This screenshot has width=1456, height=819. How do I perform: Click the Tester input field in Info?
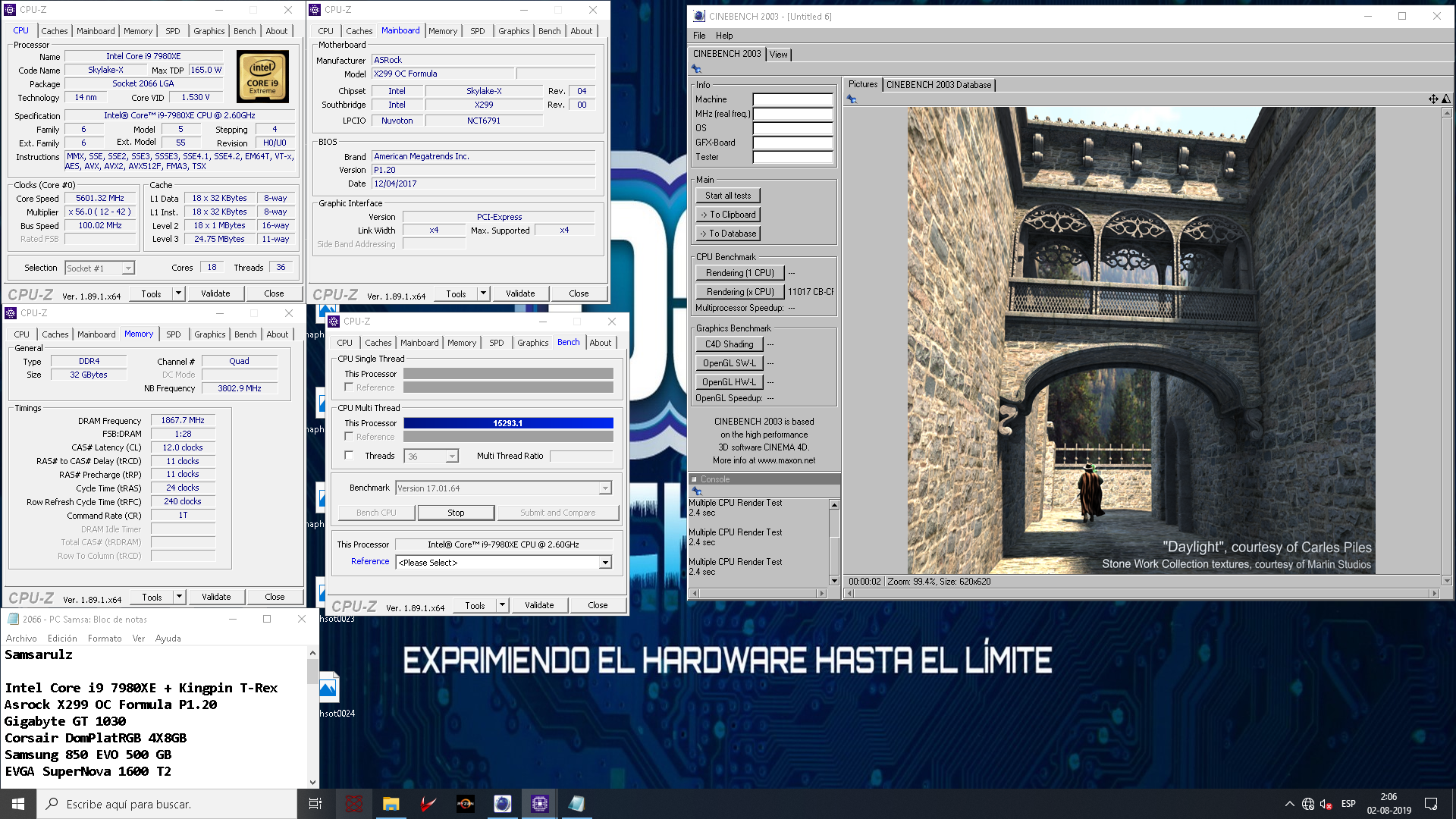(x=792, y=157)
